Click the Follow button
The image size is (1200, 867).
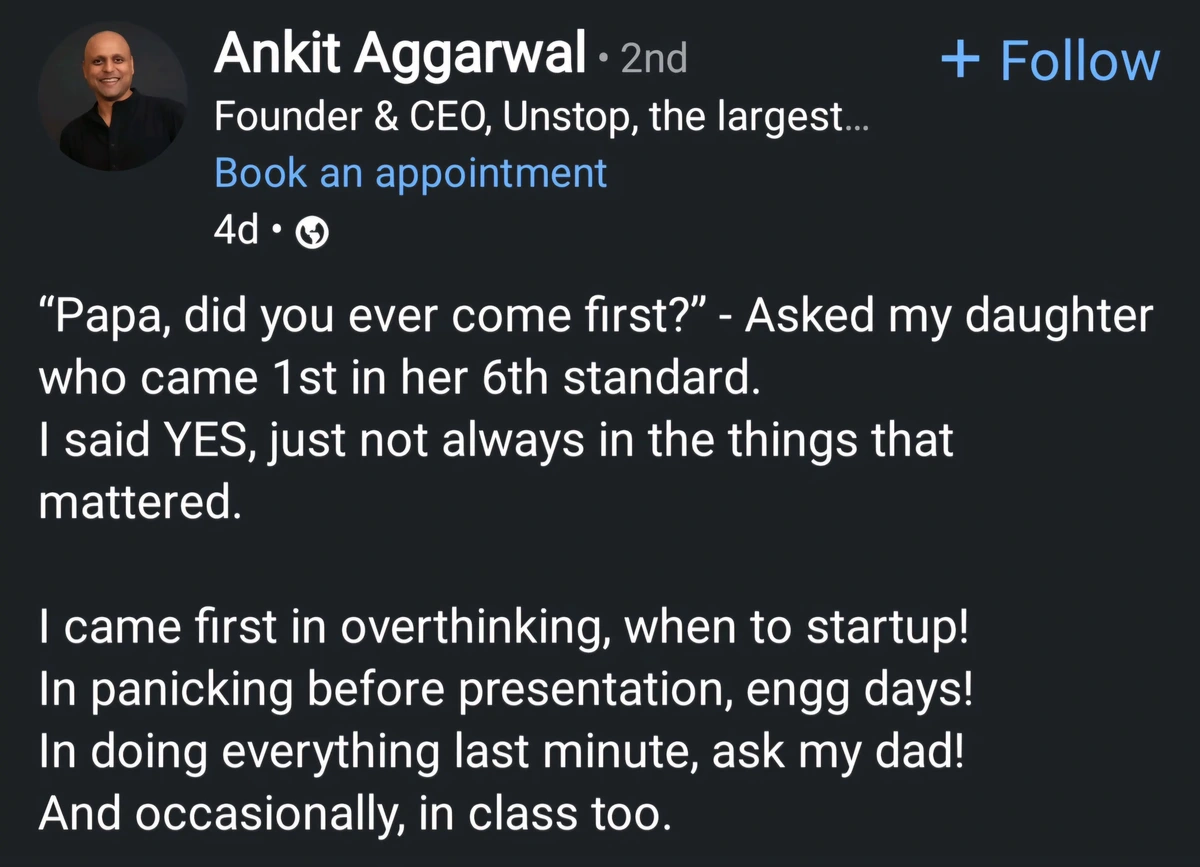(x=1050, y=59)
